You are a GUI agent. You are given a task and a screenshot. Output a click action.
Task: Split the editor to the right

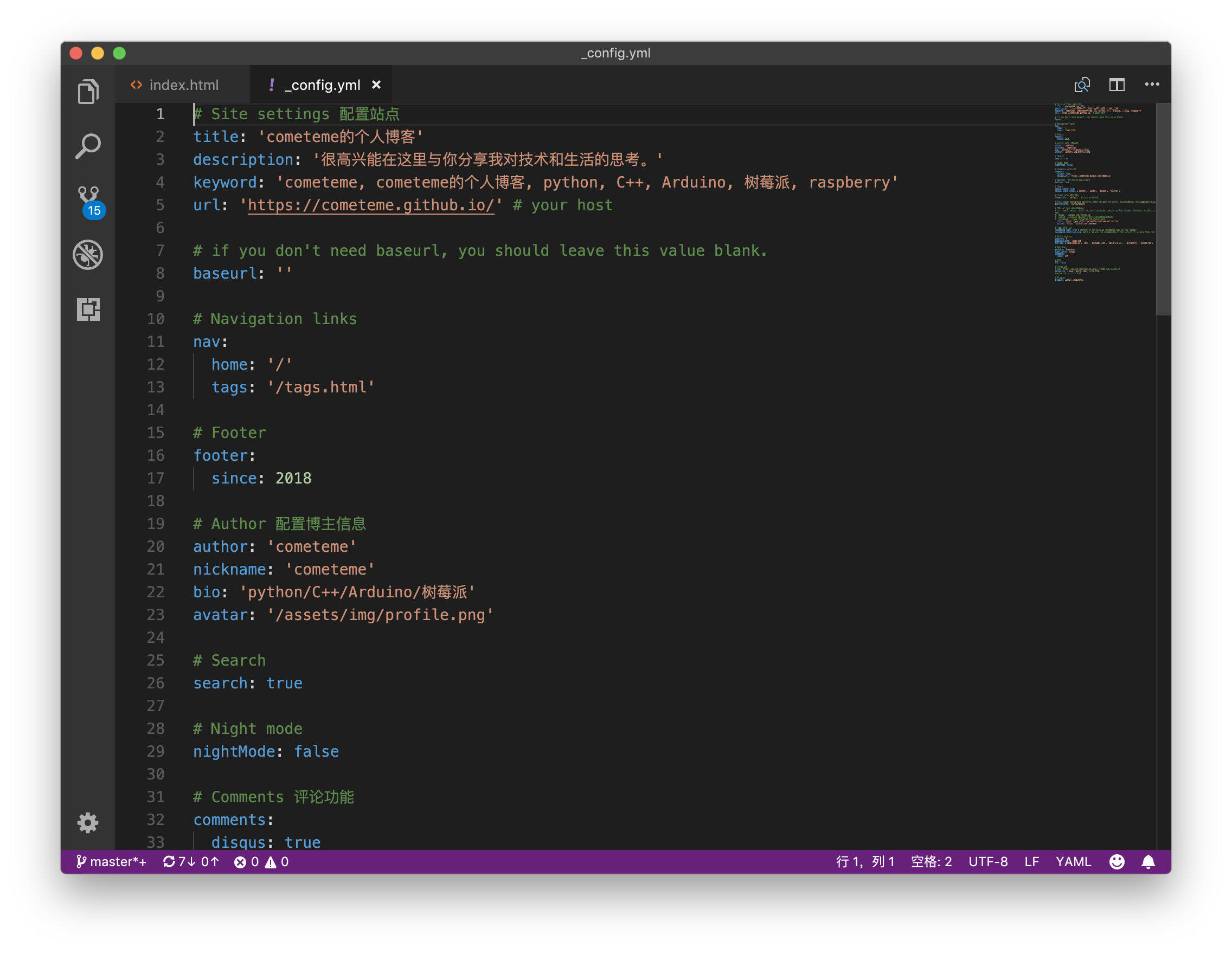pos(1117,85)
